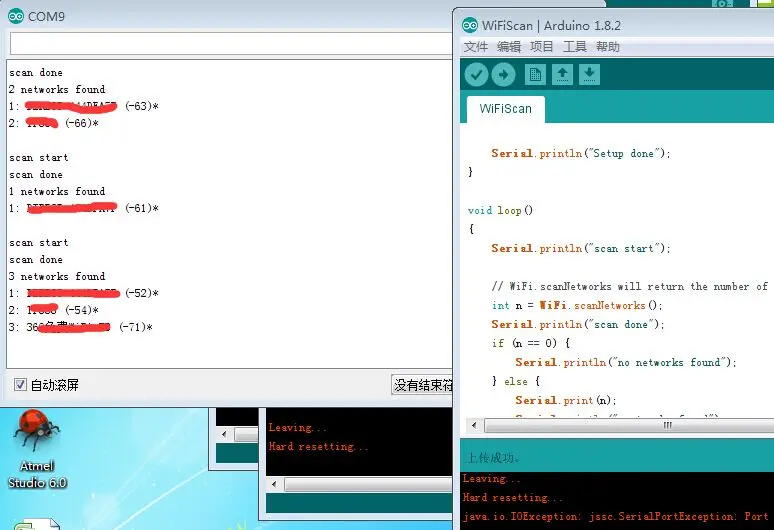
Task: Click the 'void loop()' line in the editor
Action: [500, 210]
